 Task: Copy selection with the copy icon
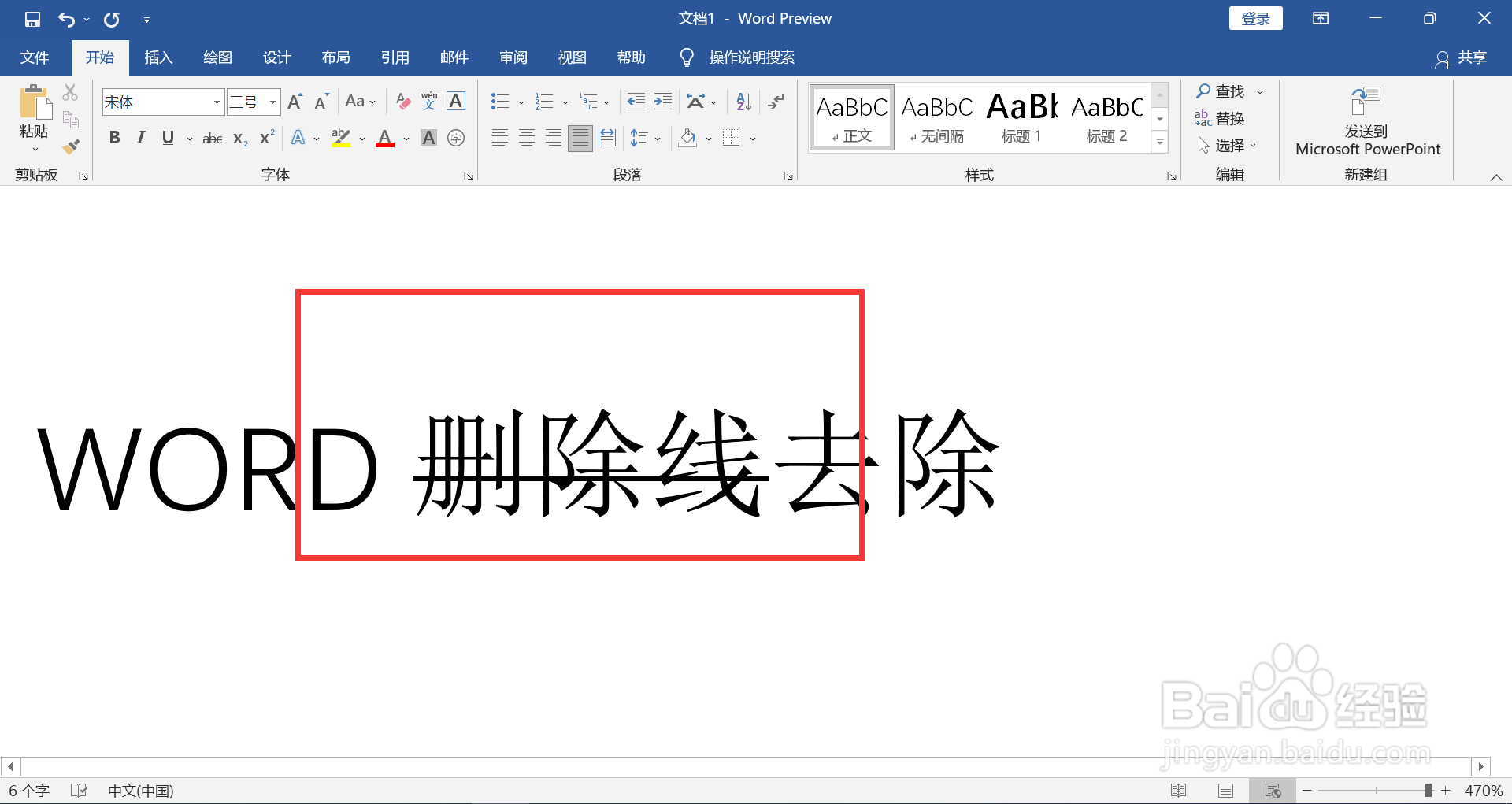coord(71,120)
